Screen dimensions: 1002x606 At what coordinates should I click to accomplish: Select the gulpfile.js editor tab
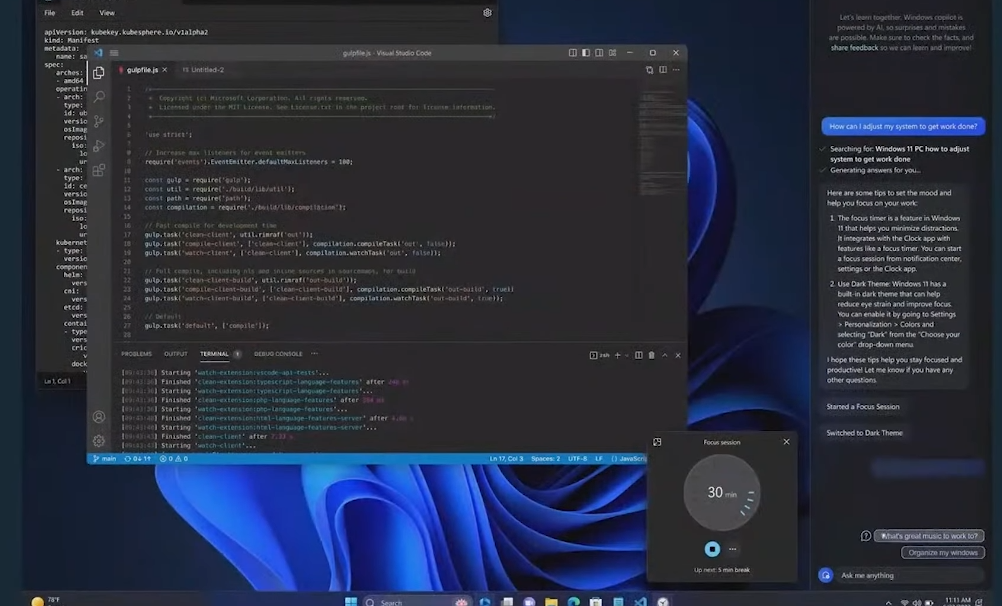click(142, 70)
